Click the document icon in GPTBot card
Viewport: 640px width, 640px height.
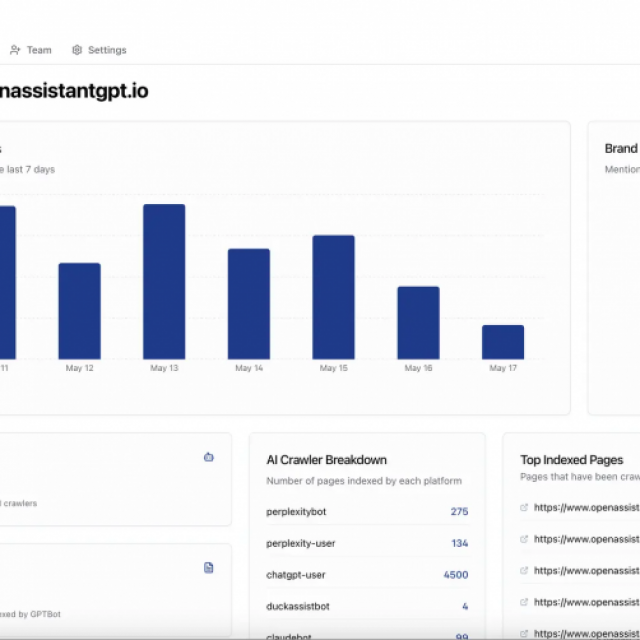point(209,568)
